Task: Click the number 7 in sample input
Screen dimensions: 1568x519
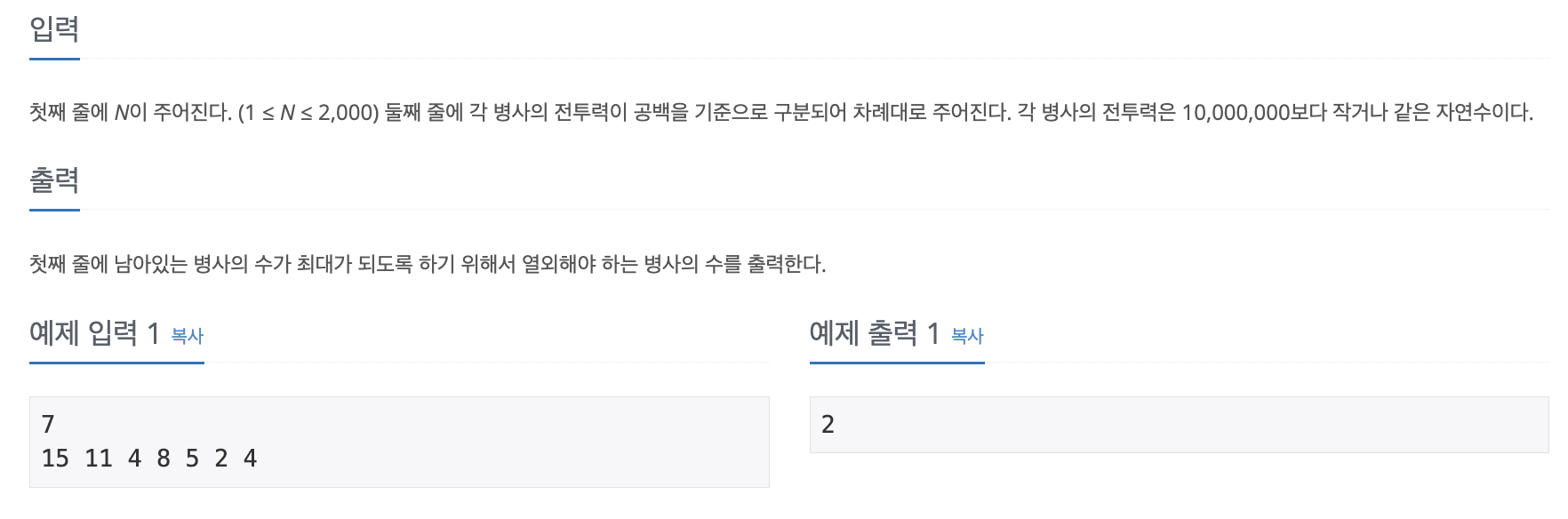Action: 48,424
